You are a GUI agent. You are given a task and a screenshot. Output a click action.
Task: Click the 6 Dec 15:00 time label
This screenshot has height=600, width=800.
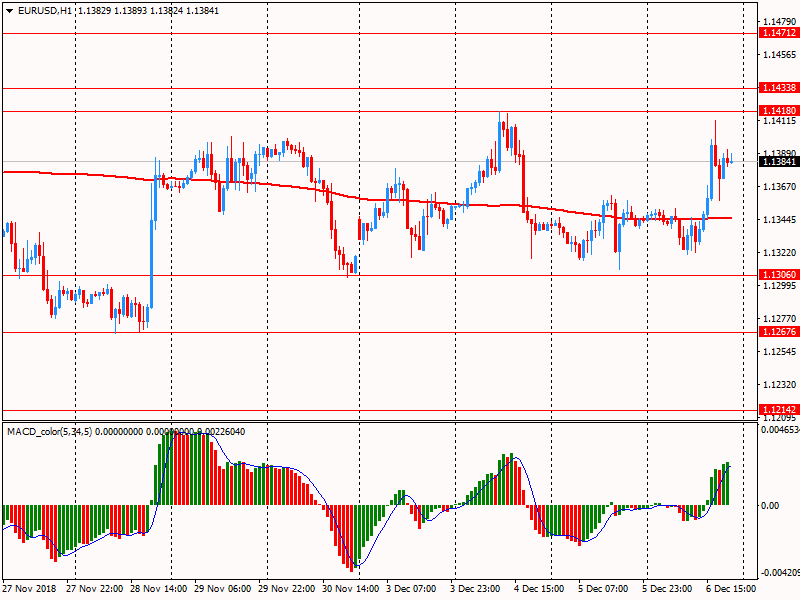click(731, 589)
